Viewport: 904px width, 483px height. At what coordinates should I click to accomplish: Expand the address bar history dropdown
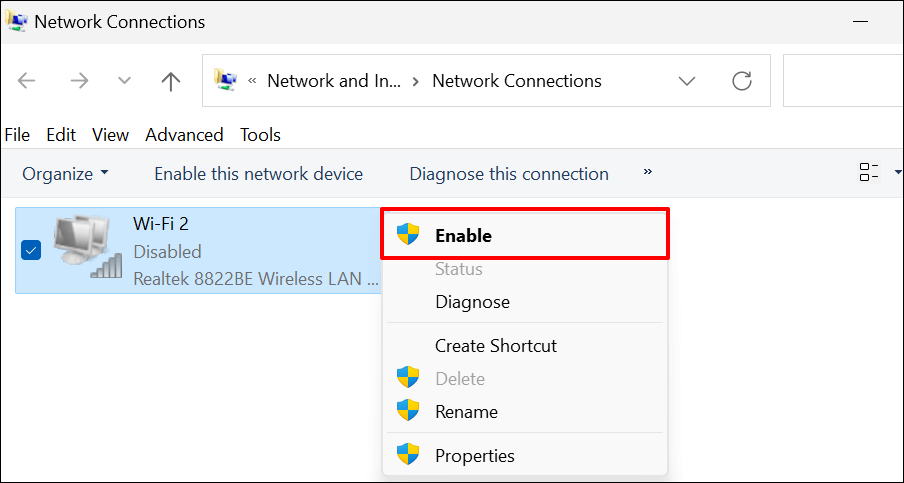(x=687, y=81)
